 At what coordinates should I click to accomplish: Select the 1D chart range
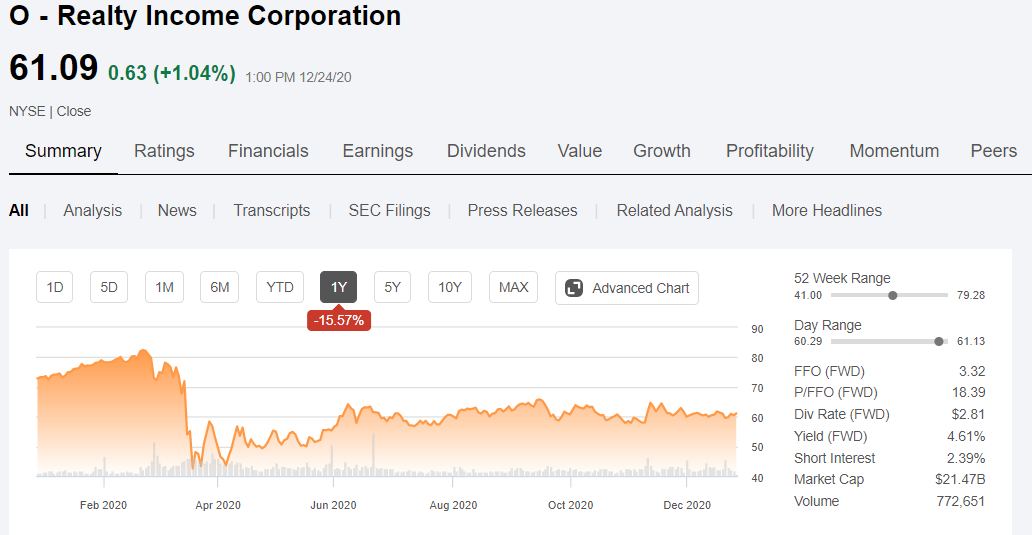tap(55, 288)
